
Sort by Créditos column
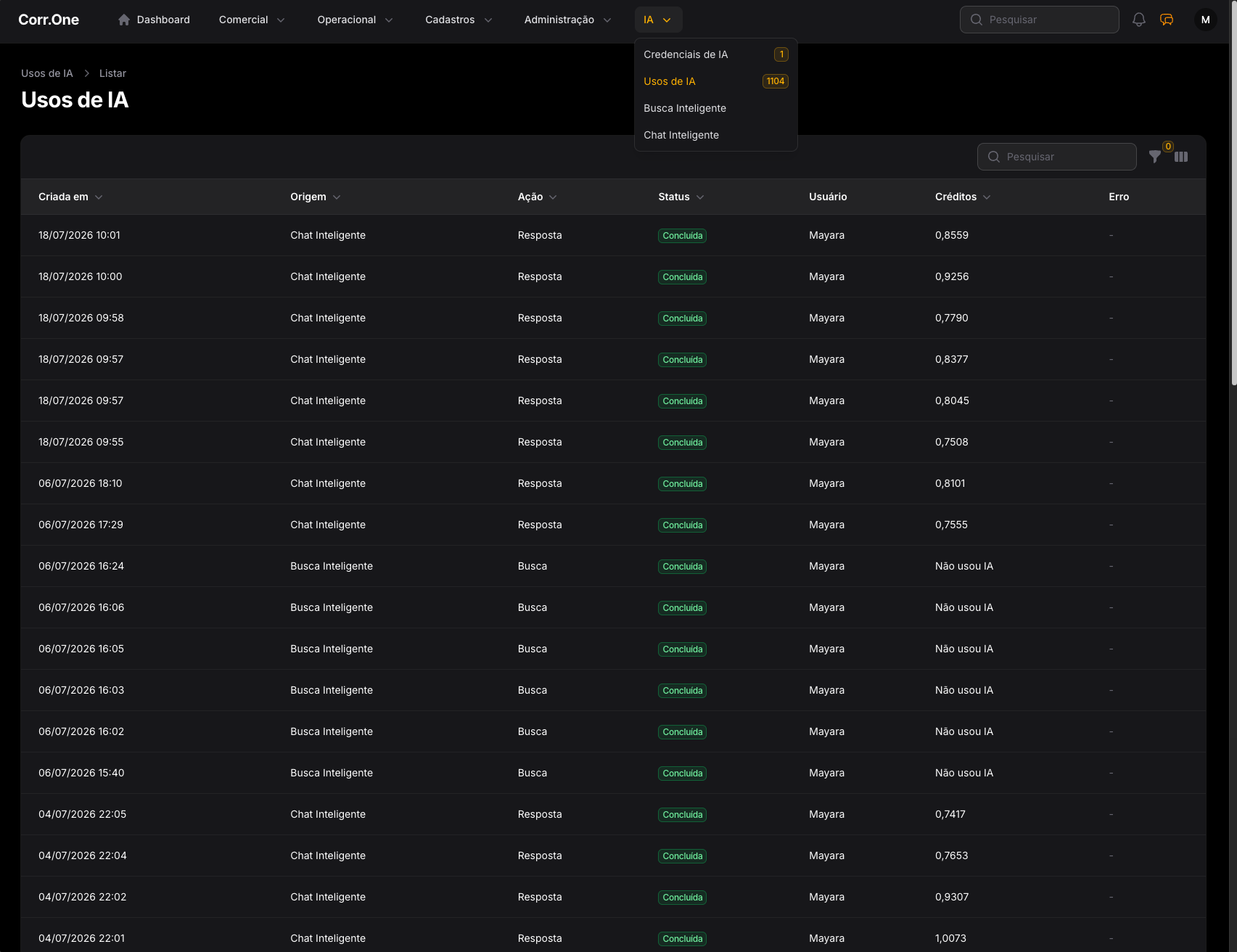tap(963, 197)
